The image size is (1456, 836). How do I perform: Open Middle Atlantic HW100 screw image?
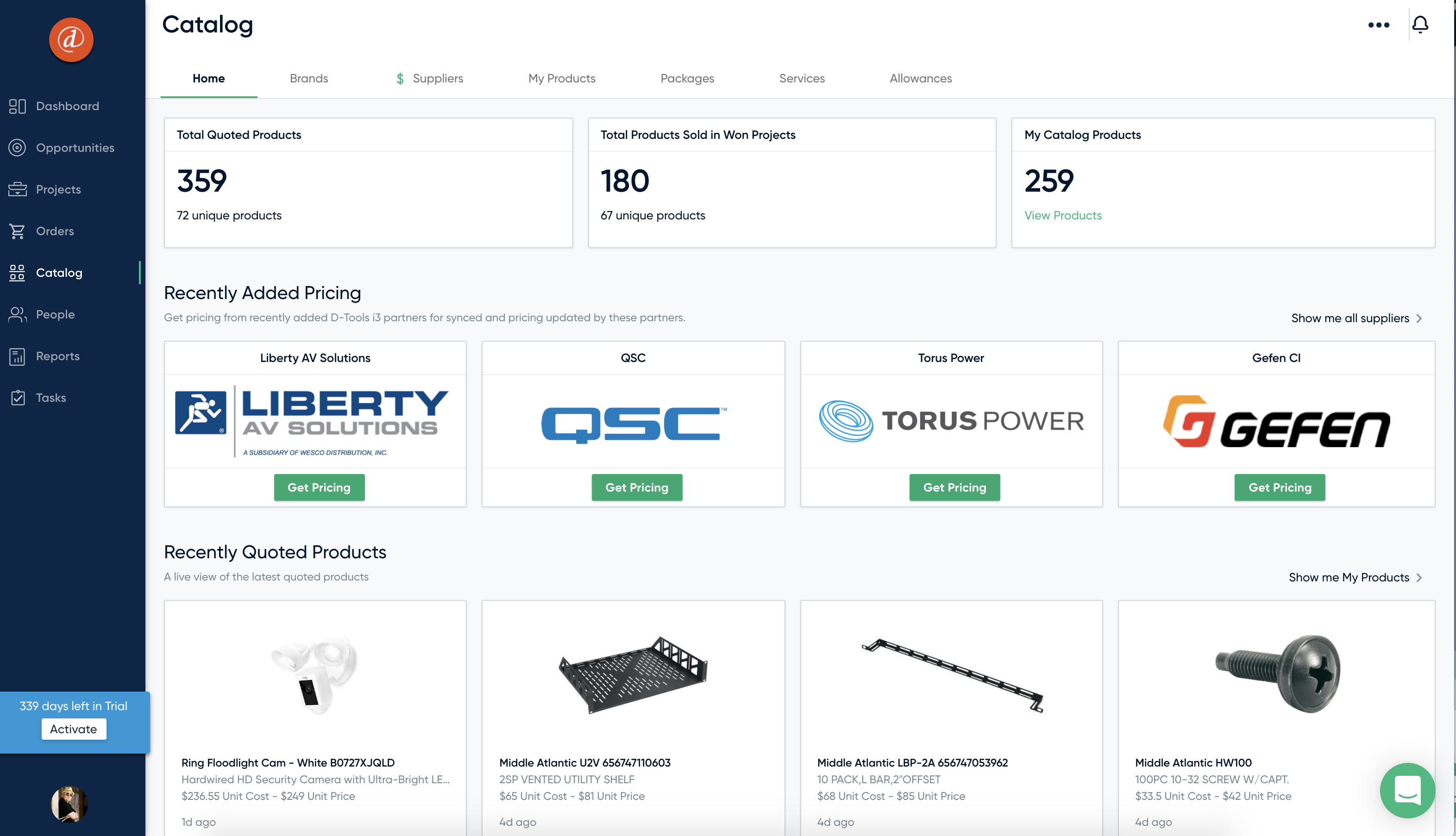(1277, 674)
